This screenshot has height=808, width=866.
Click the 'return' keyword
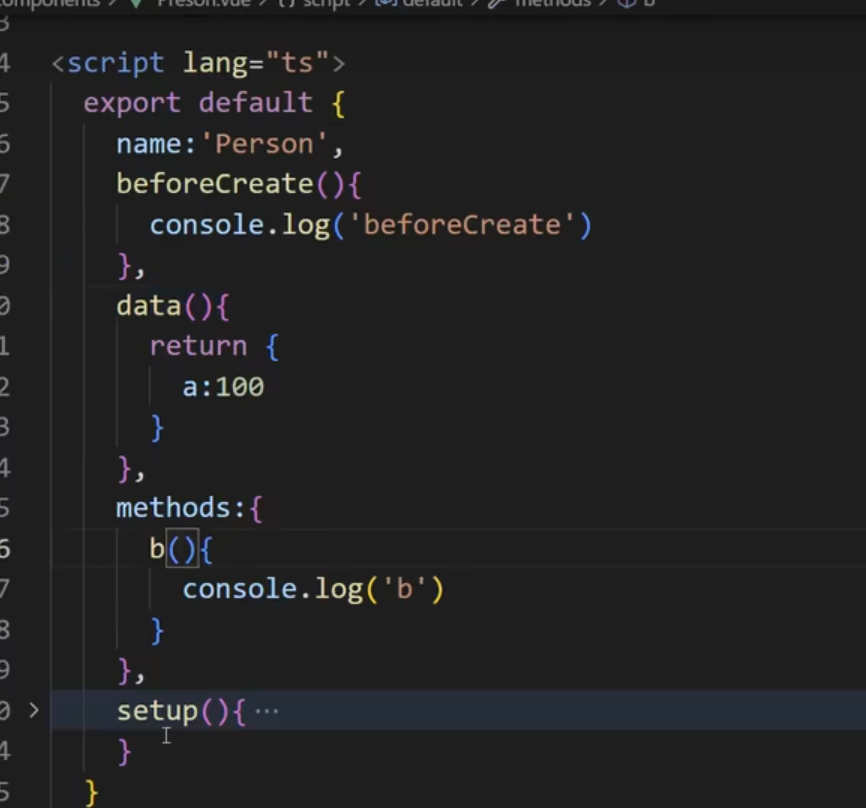198,346
